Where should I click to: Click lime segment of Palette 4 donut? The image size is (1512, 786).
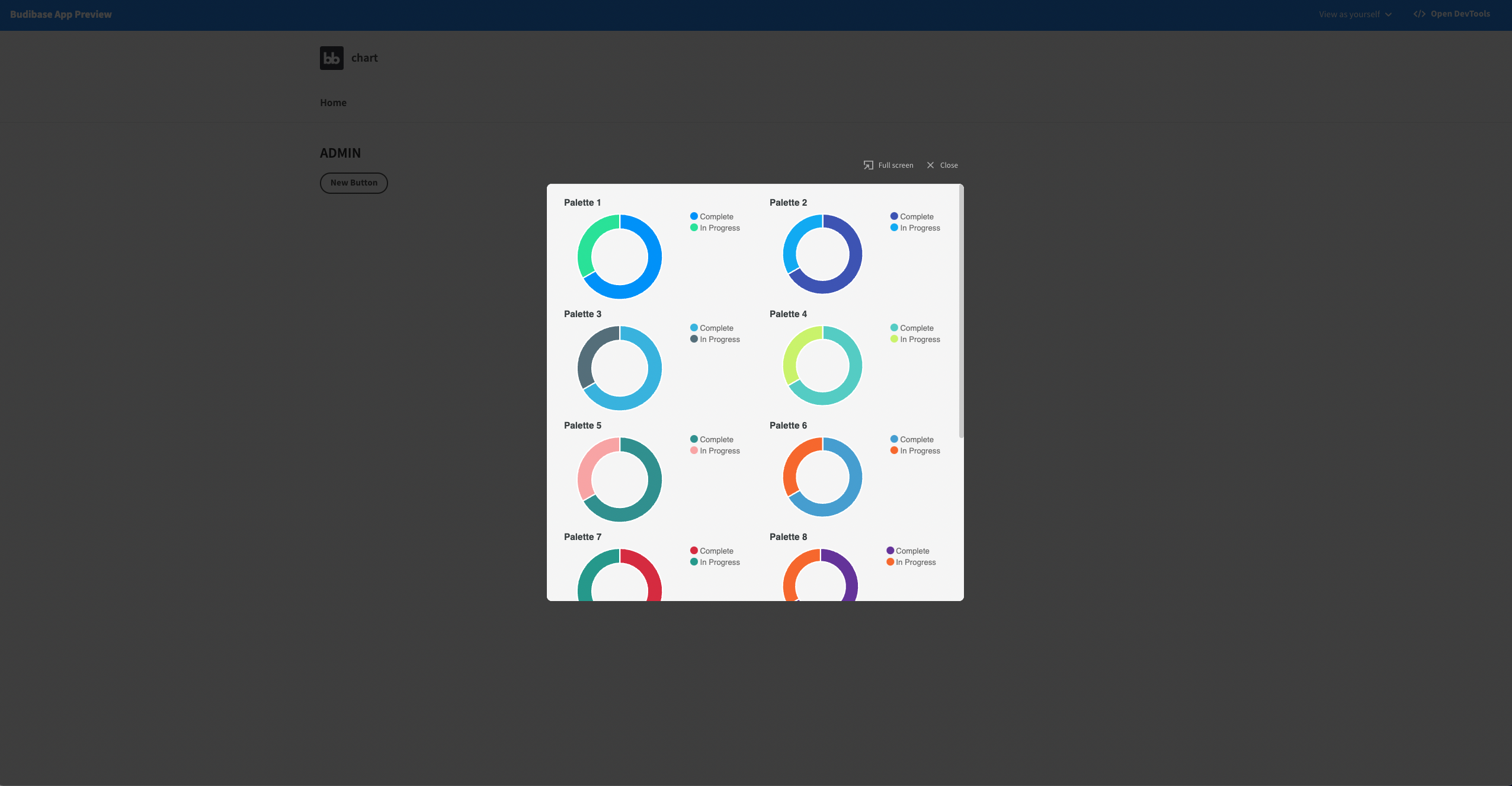[x=794, y=350]
